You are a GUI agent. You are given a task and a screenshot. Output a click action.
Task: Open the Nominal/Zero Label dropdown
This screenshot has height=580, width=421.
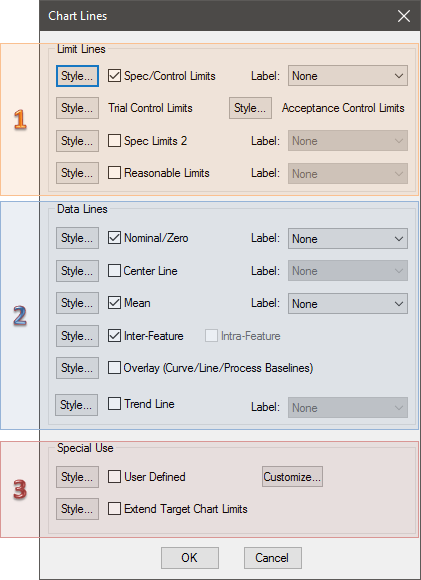click(x=348, y=239)
